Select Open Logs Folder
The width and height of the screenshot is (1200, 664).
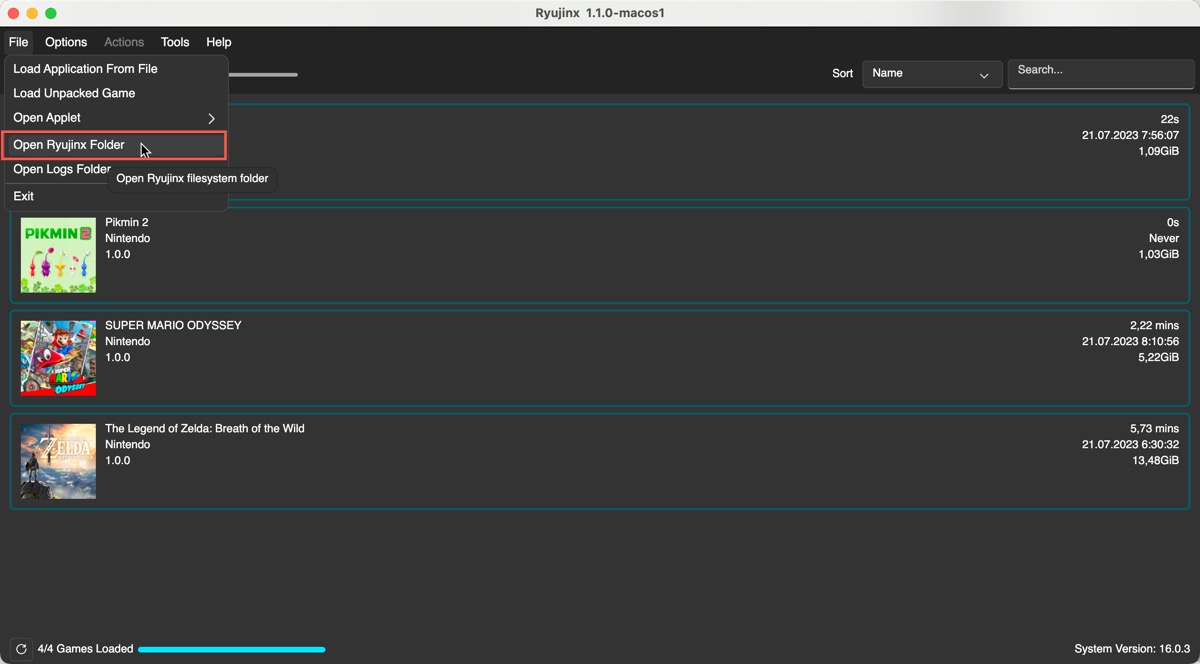(x=62, y=169)
